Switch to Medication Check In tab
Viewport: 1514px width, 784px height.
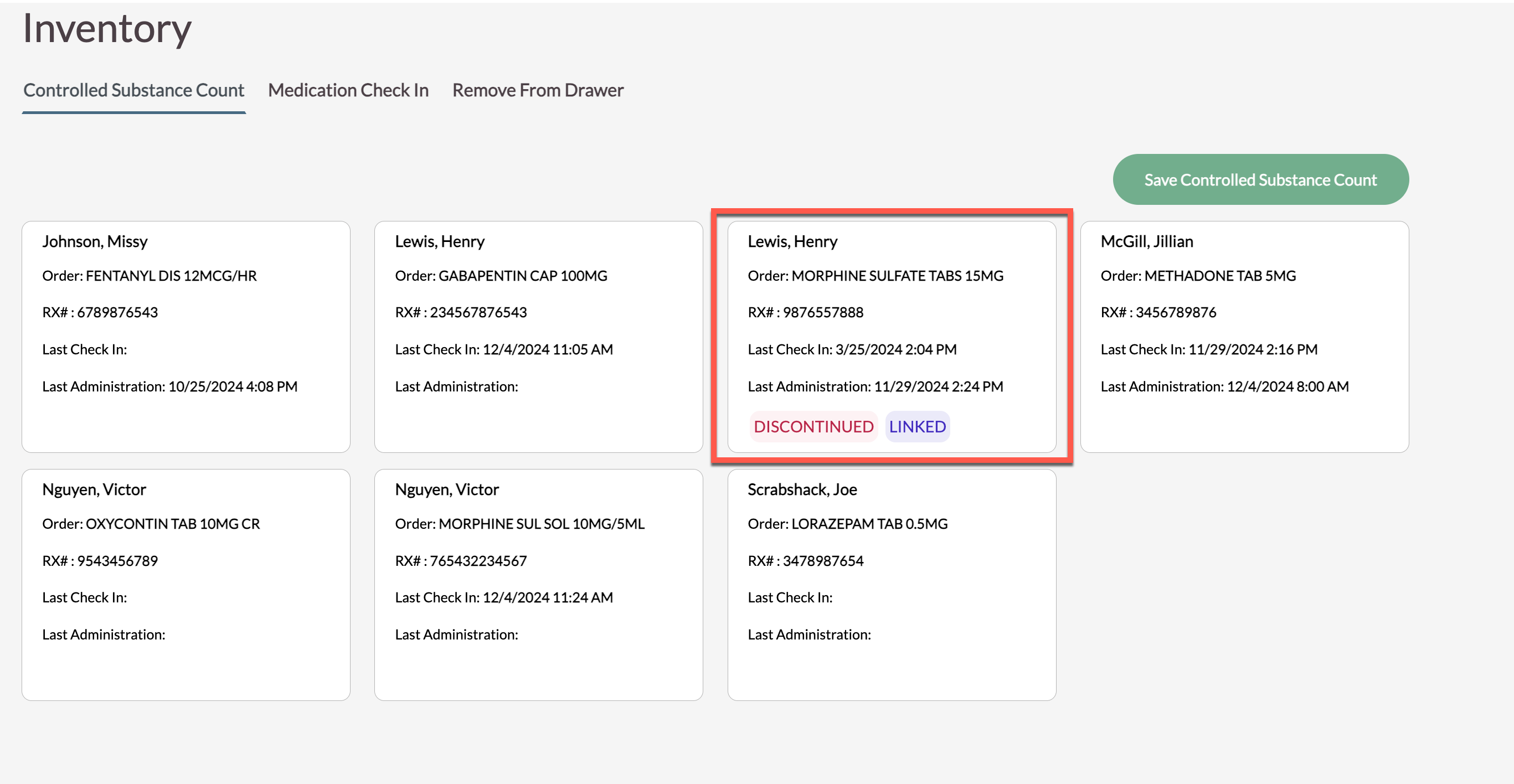[x=348, y=90]
